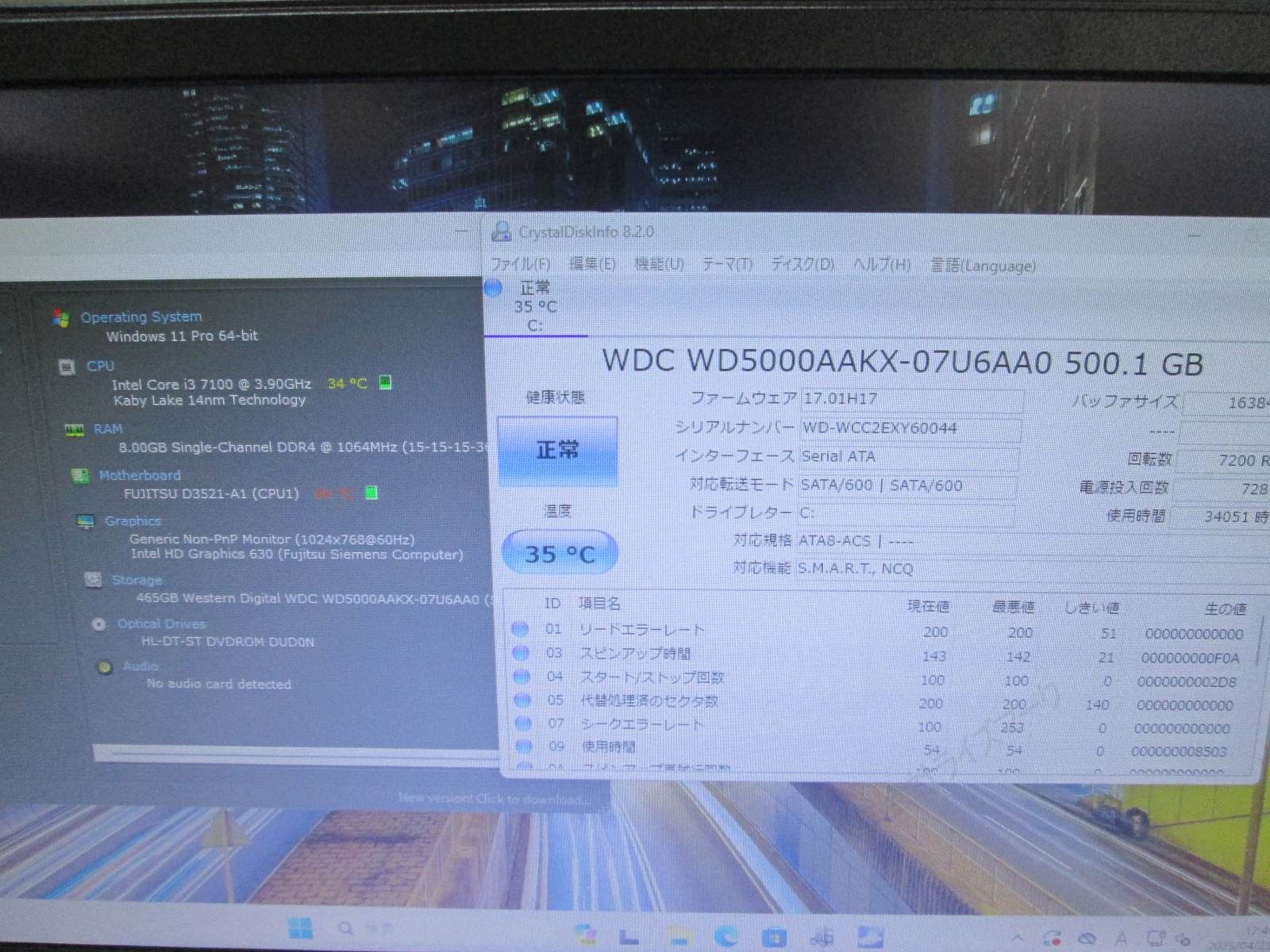Open the ディスク(D) menu
The image size is (1270, 952).
[x=802, y=264]
